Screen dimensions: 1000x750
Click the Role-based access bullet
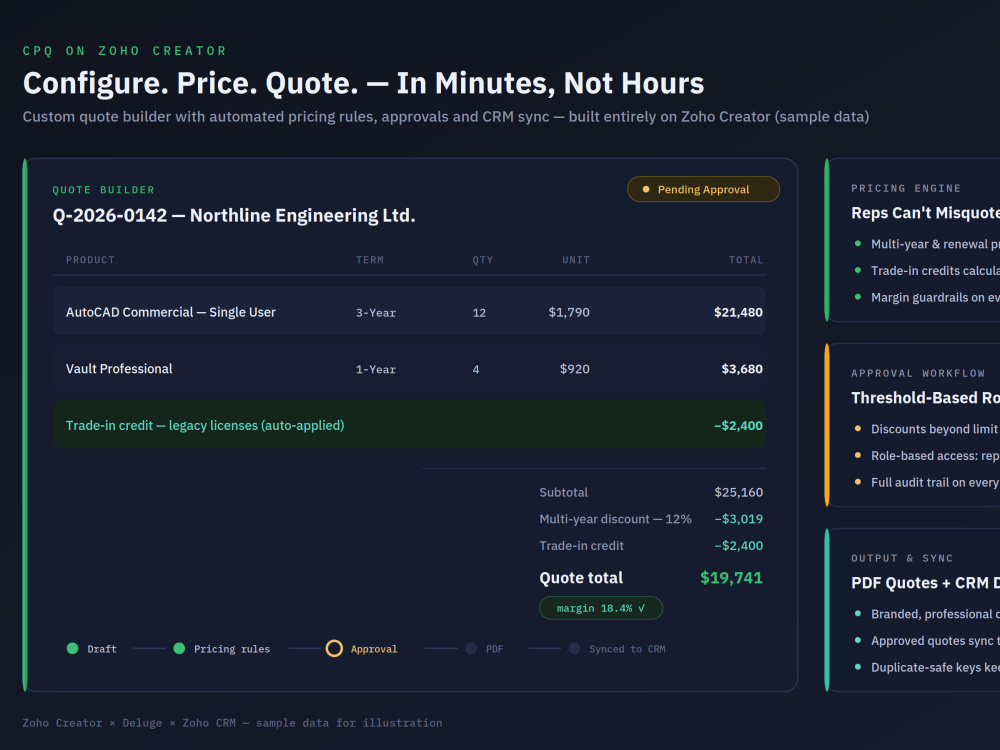coord(935,456)
